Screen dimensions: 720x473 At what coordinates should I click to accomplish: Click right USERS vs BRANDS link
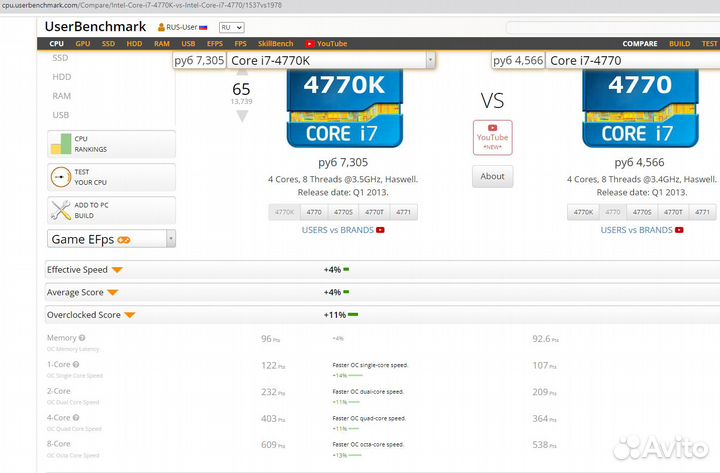click(636, 230)
